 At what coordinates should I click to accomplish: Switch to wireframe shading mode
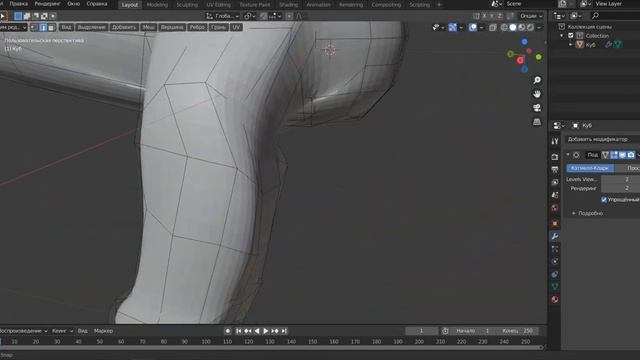coord(504,27)
